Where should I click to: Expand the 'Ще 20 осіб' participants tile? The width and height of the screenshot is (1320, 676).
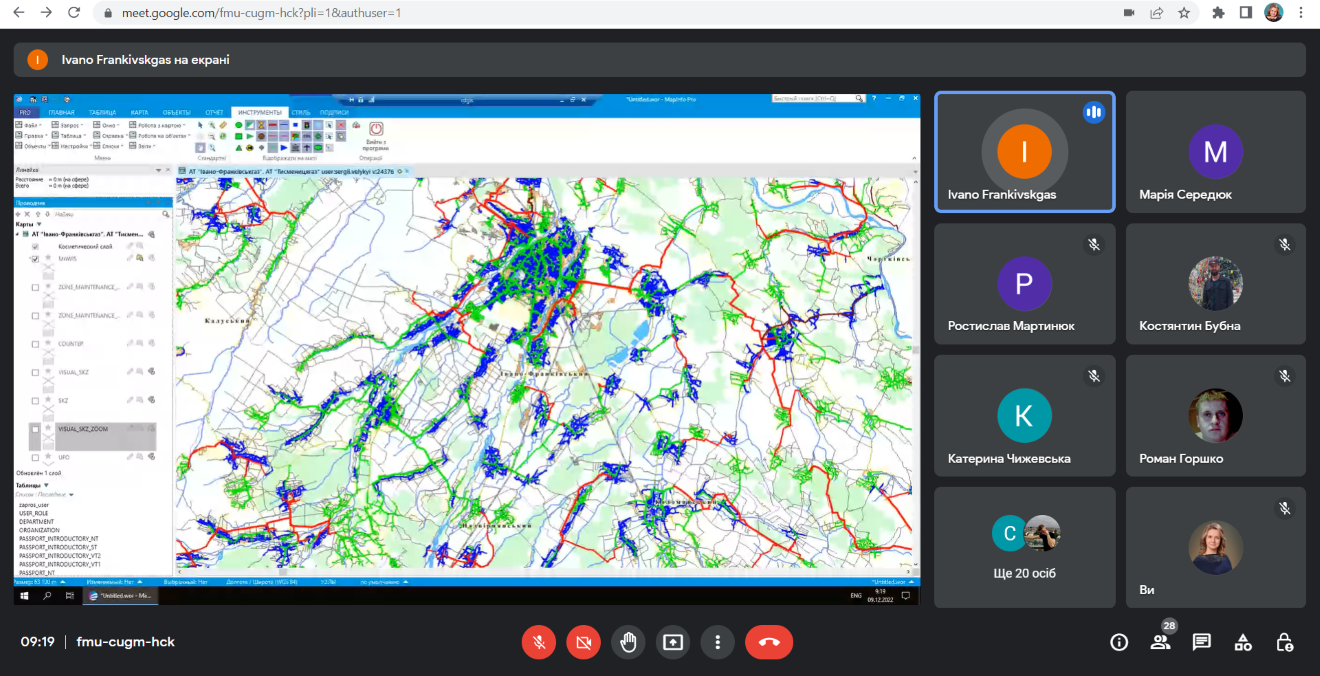(1024, 547)
